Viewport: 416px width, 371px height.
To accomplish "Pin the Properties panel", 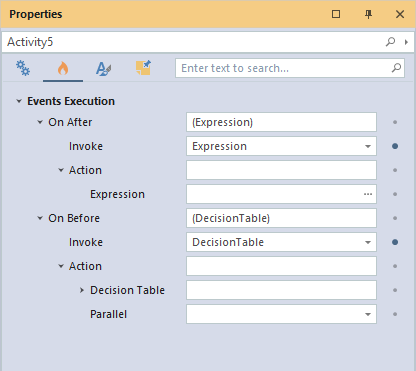I will pyautogui.click(x=368, y=14).
